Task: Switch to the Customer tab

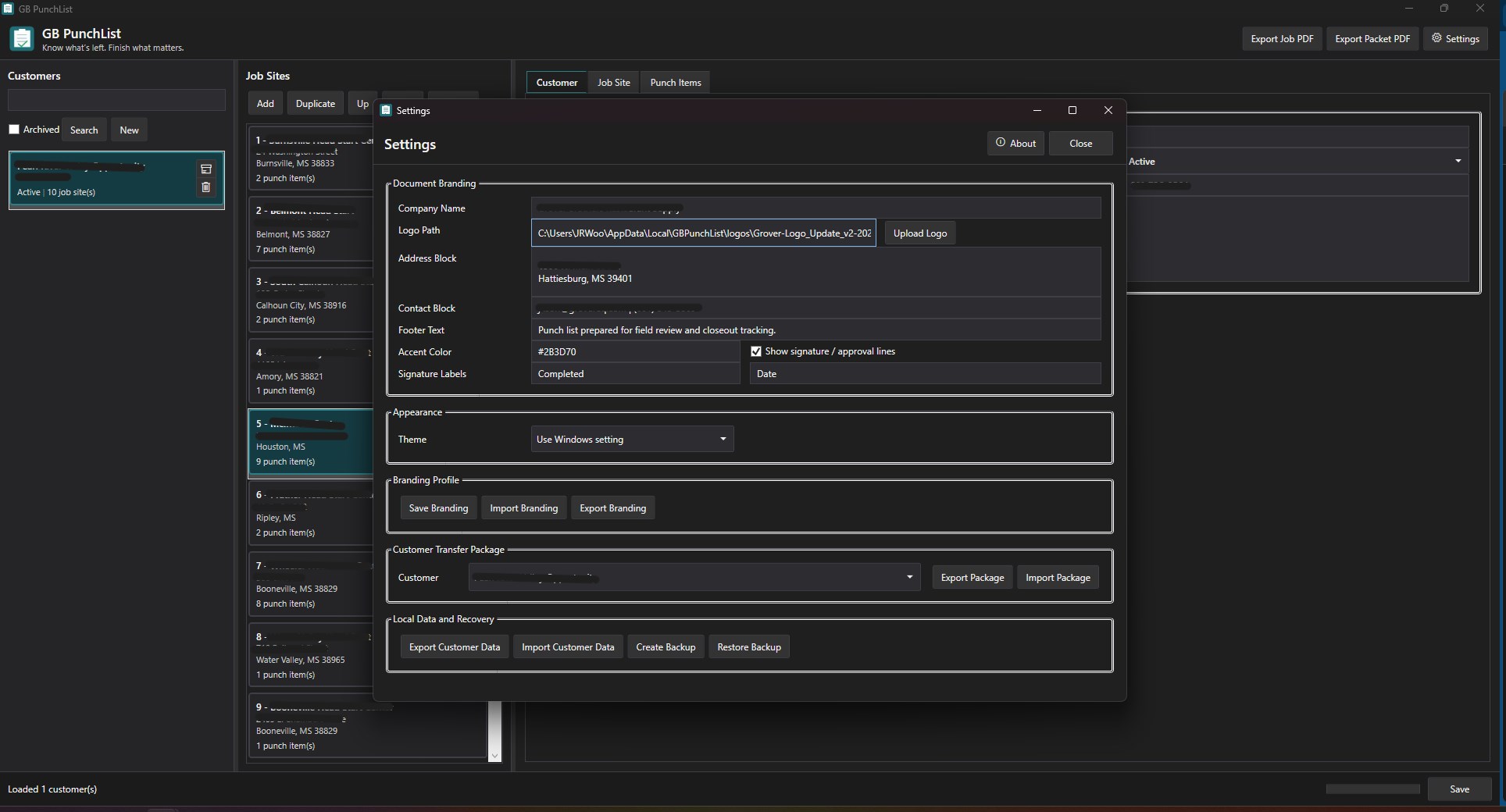Action: (557, 83)
